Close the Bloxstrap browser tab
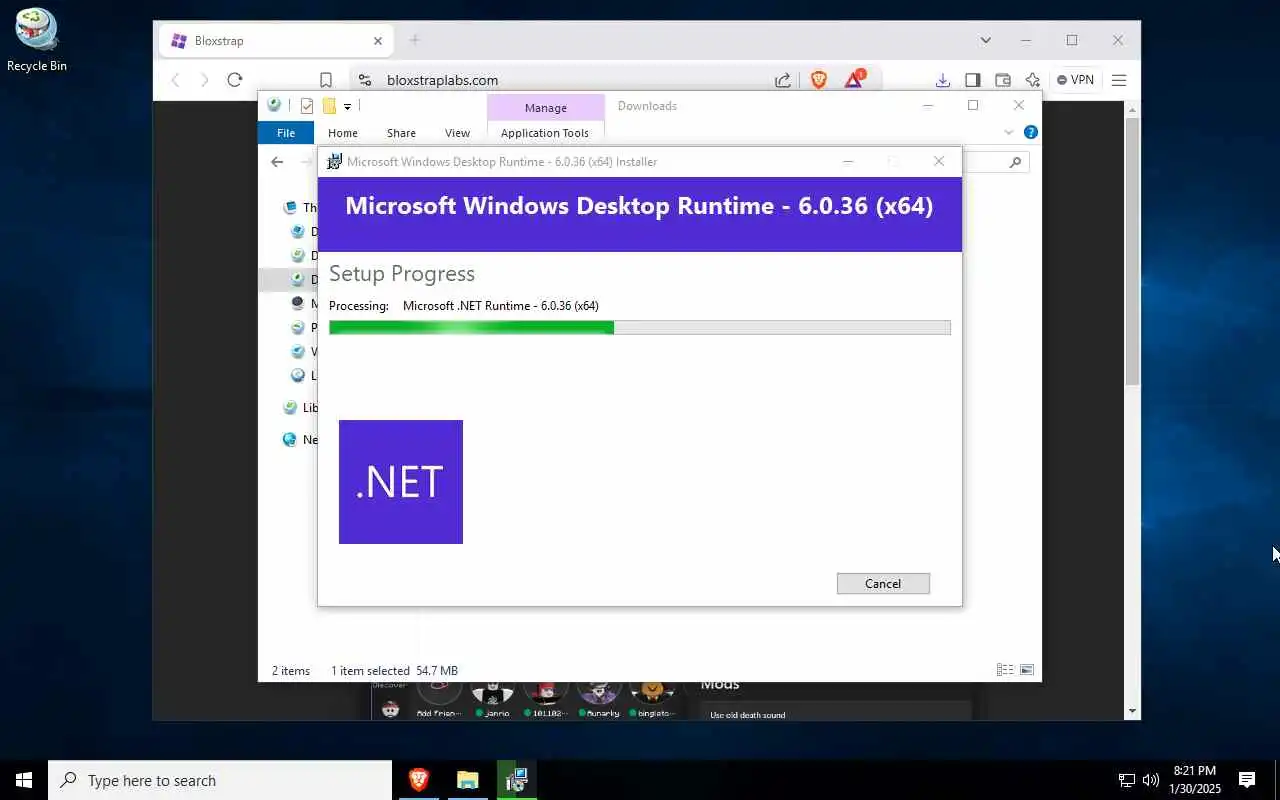 tap(378, 41)
